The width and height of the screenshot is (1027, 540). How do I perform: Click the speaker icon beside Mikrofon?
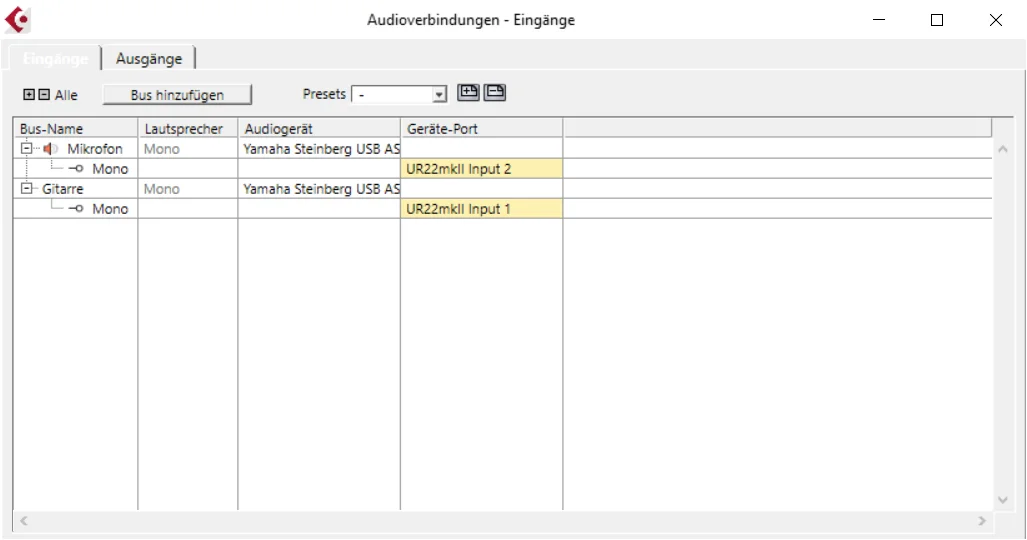pyautogui.click(x=50, y=149)
